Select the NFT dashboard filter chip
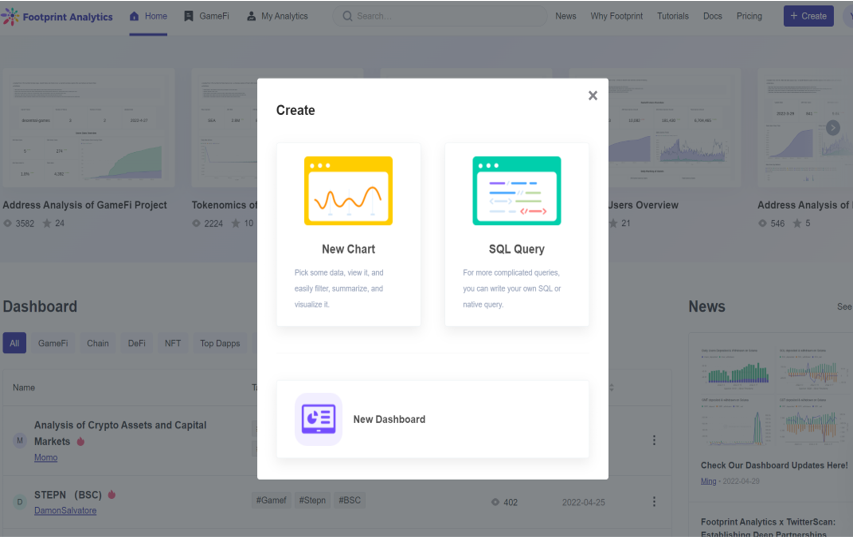Image resolution: width=853 pixels, height=537 pixels. pyautogui.click(x=172, y=343)
